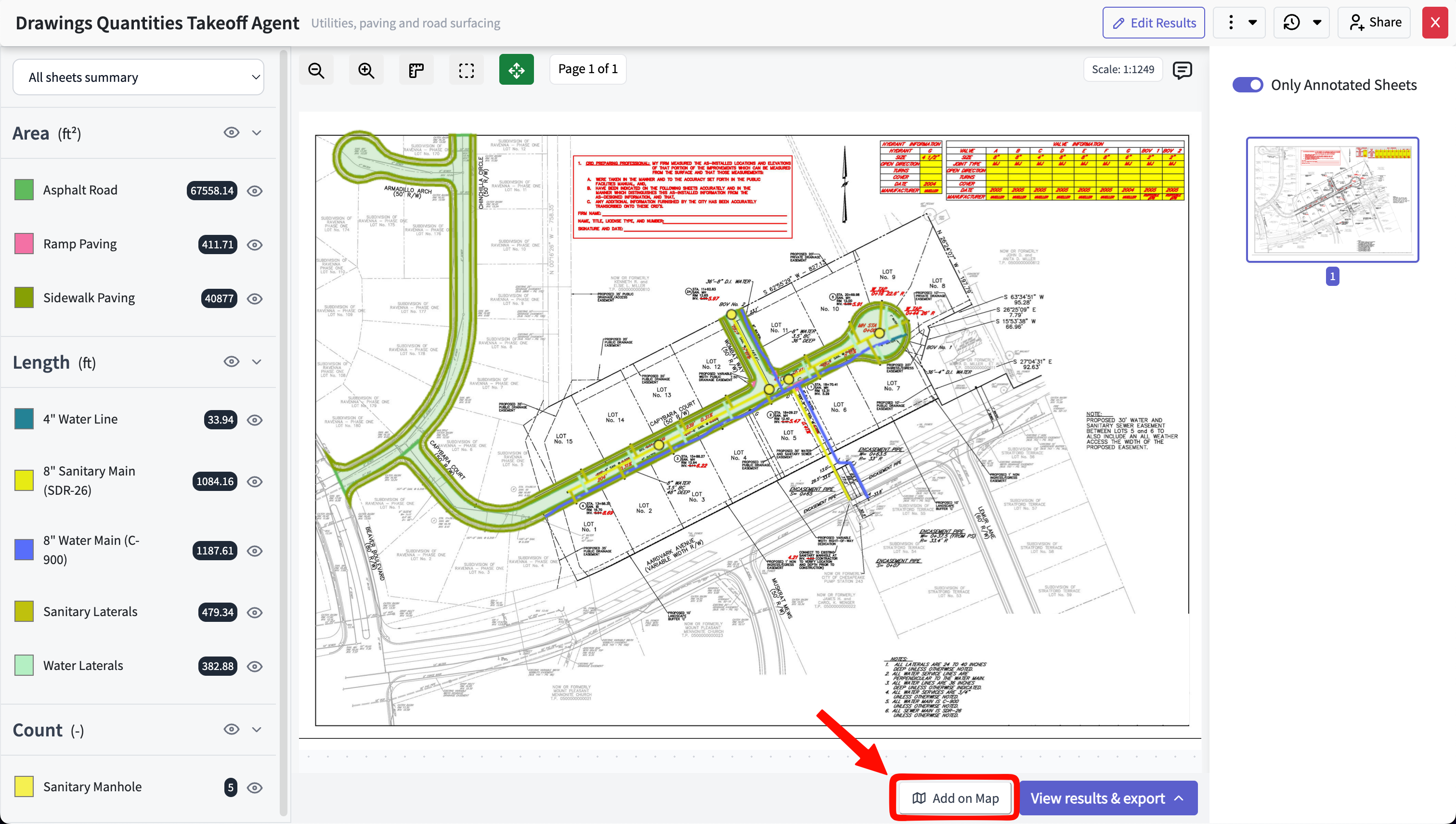Open dropdown arrow beside history icon
This screenshot has width=1456, height=824.
[1317, 23]
